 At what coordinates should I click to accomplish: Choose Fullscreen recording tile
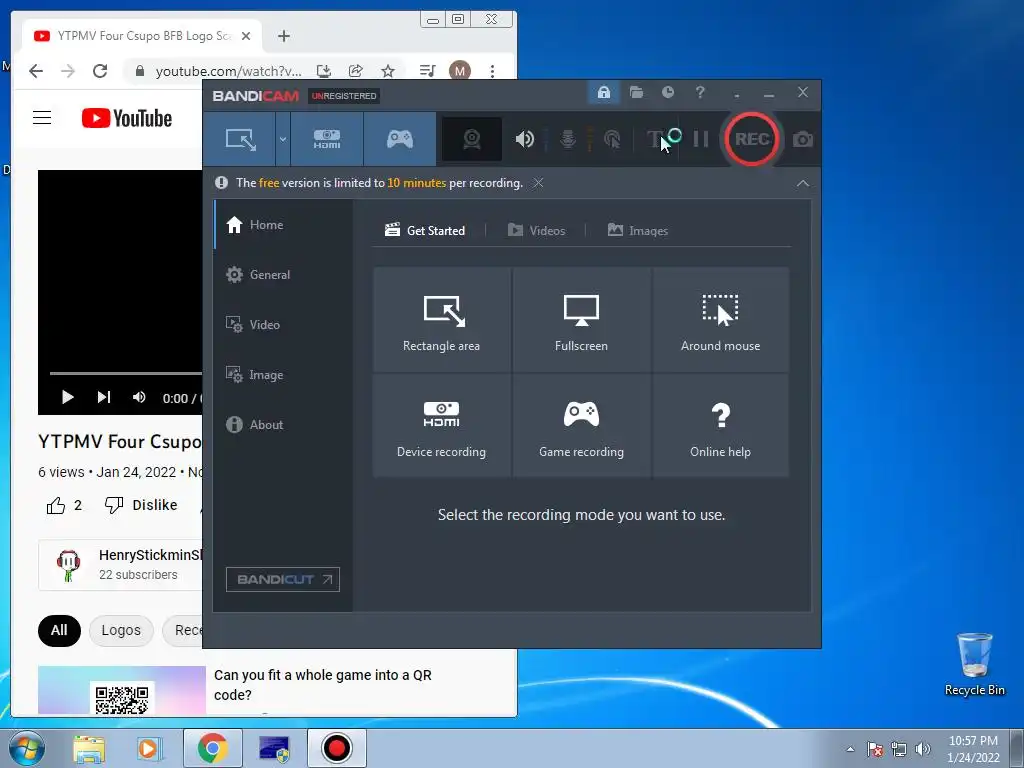point(581,319)
